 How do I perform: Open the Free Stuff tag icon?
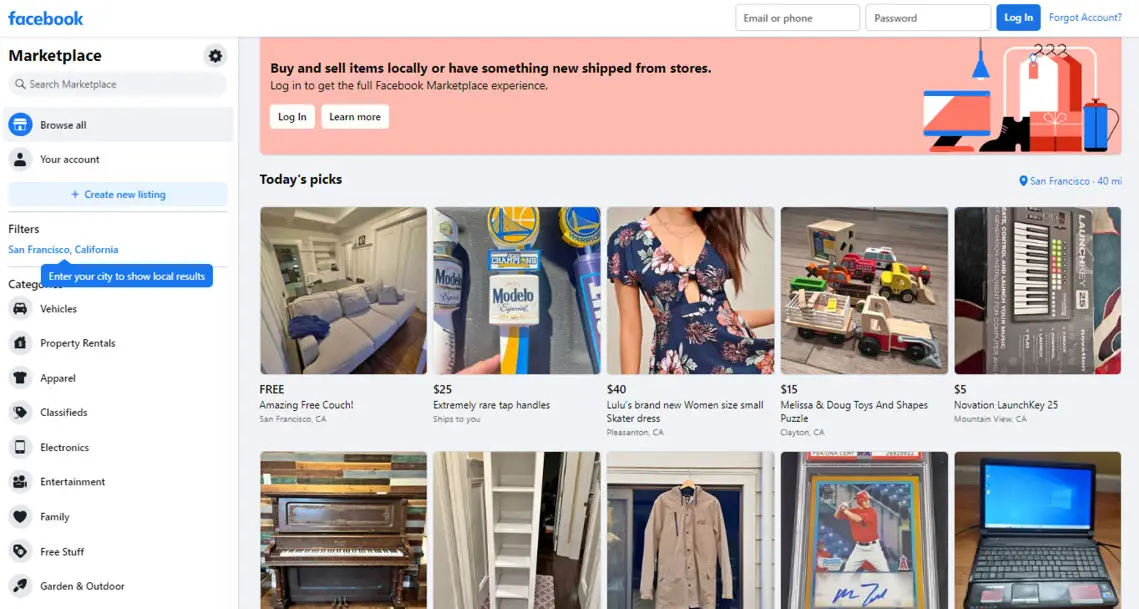click(20, 552)
